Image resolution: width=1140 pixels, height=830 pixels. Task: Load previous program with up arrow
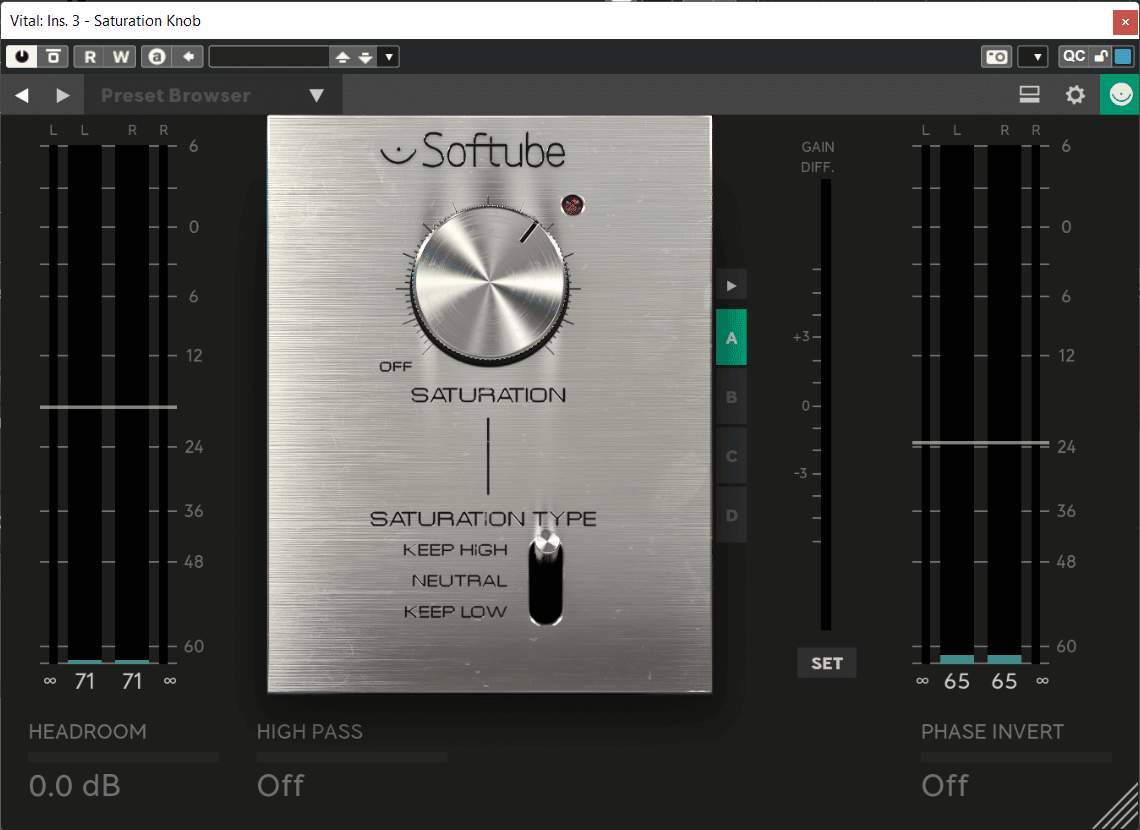point(342,57)
